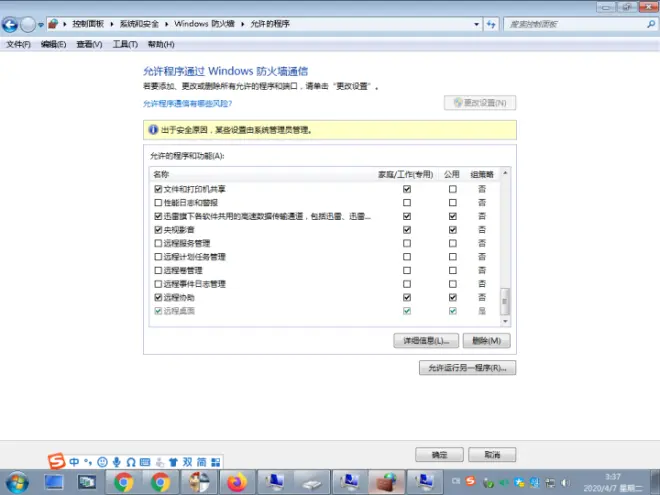
Task: Click the 组策略 column header
Action: (x=482, y=174)
